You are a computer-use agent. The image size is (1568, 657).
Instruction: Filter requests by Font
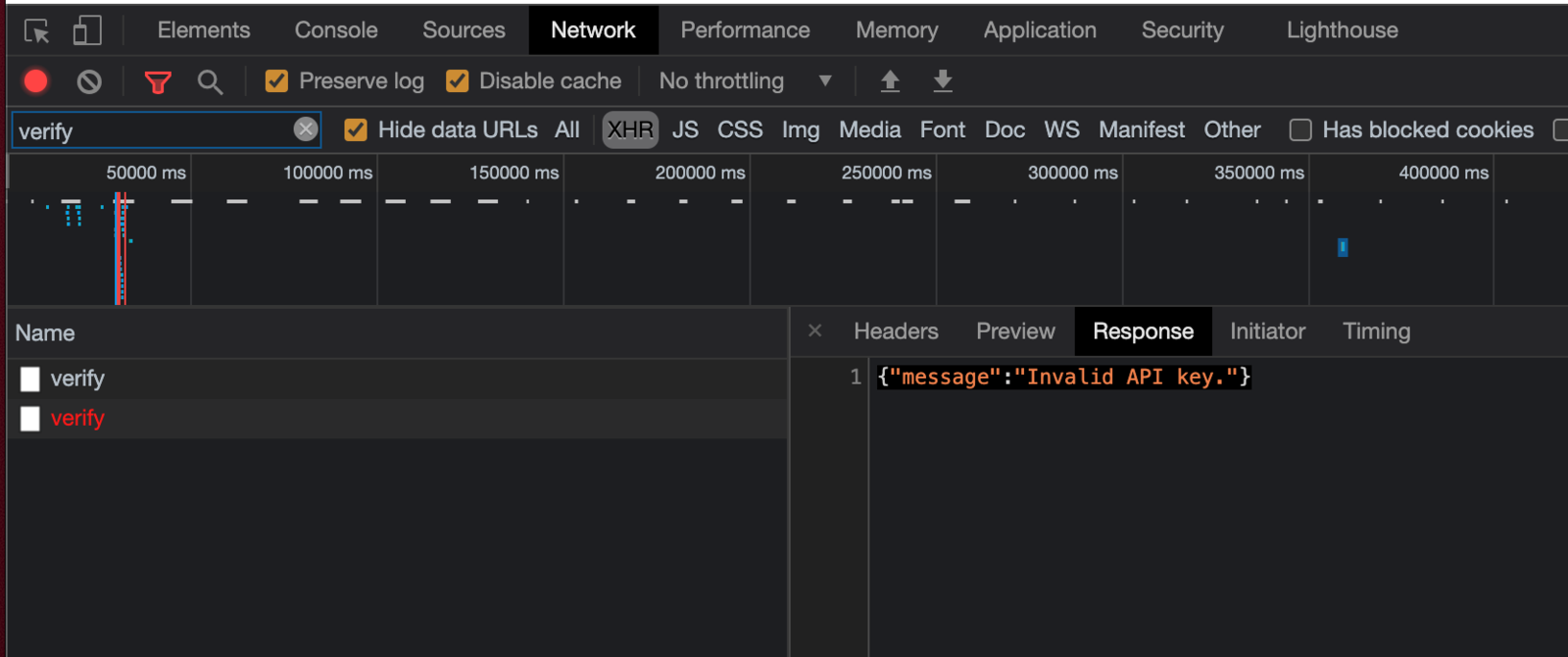(942, 129)
